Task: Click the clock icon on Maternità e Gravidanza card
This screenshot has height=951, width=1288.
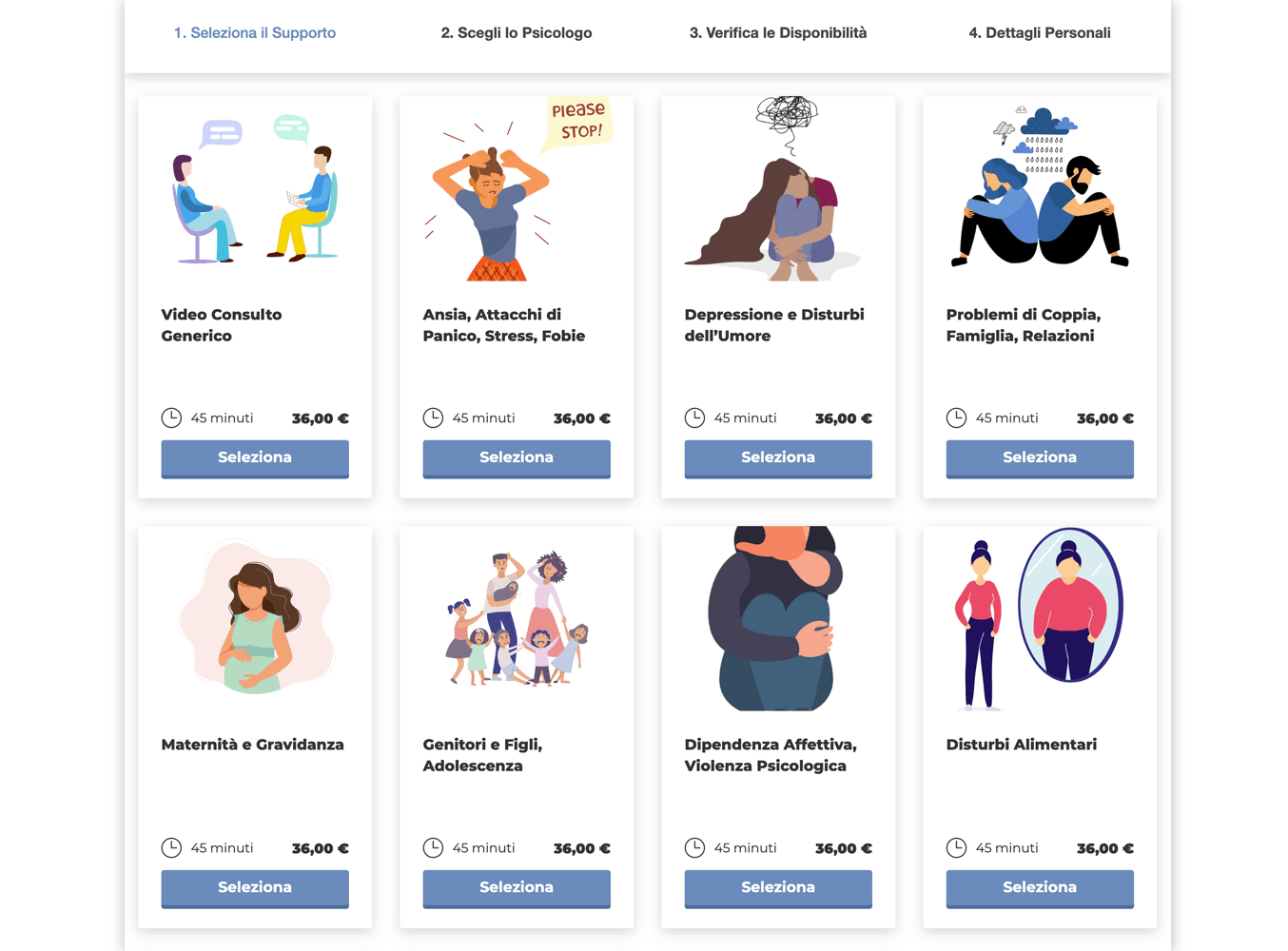Action: tap(171, 847)
